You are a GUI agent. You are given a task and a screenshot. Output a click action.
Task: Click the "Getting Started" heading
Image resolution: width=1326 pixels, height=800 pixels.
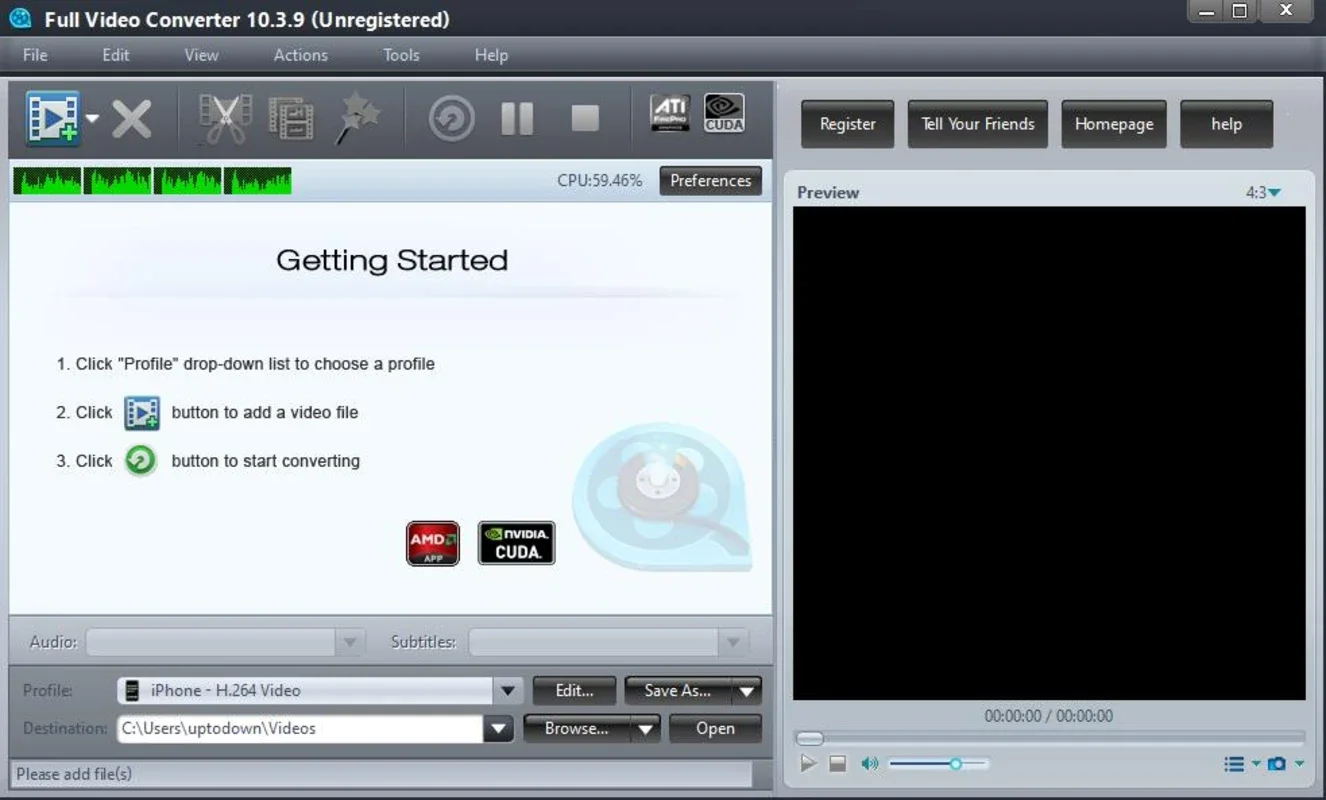(392, 260)
